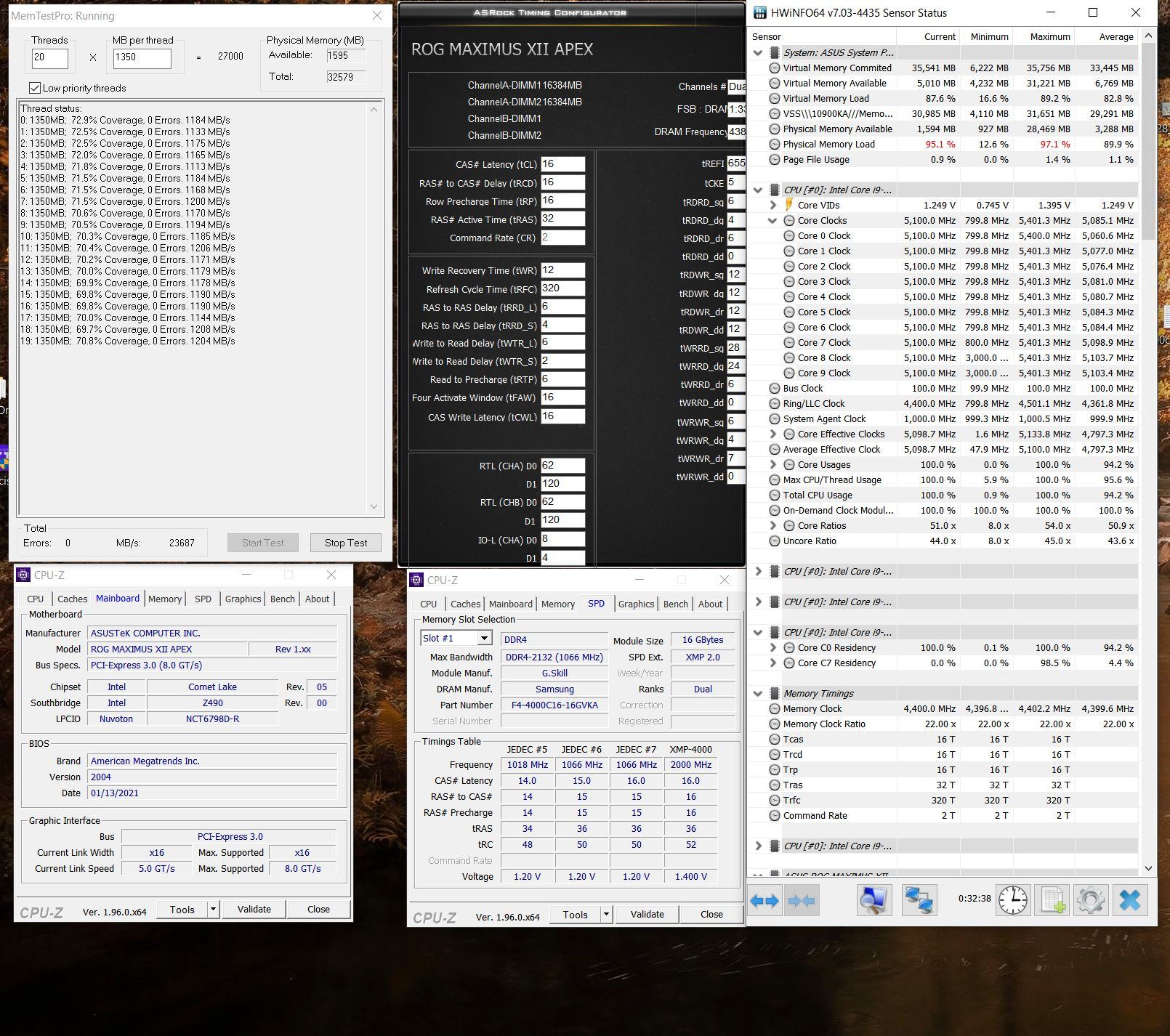Screen dimensions: 1170x1036
Task: Click the Bus Clock sensor icon
Action: tap(775, 388)
